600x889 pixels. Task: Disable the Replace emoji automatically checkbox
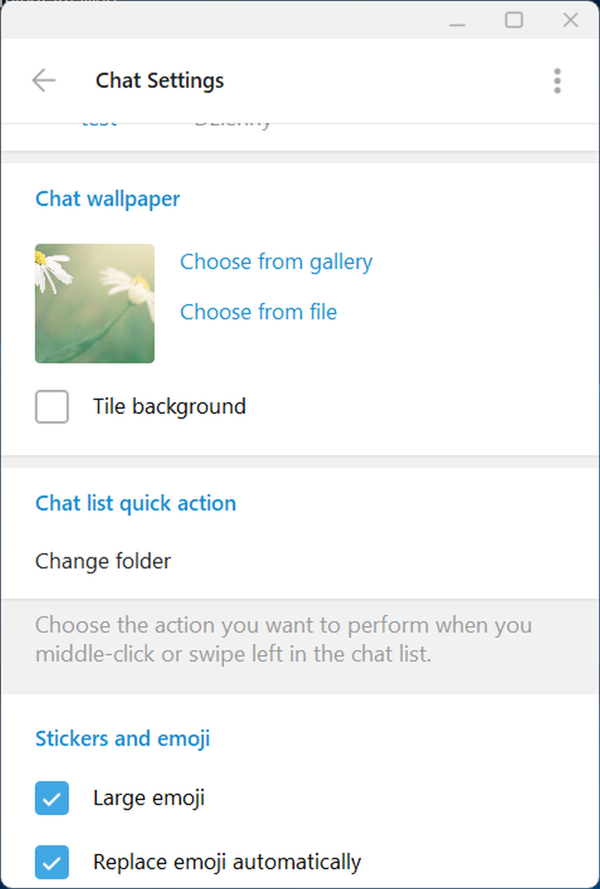pos(52,861)
